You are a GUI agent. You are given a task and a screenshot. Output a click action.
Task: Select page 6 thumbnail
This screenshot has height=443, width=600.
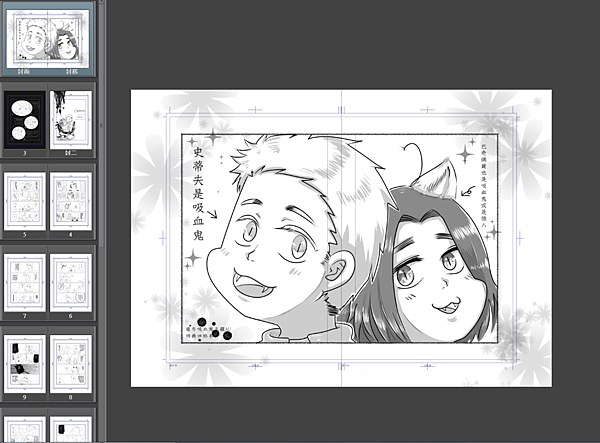tap(71, 283)
